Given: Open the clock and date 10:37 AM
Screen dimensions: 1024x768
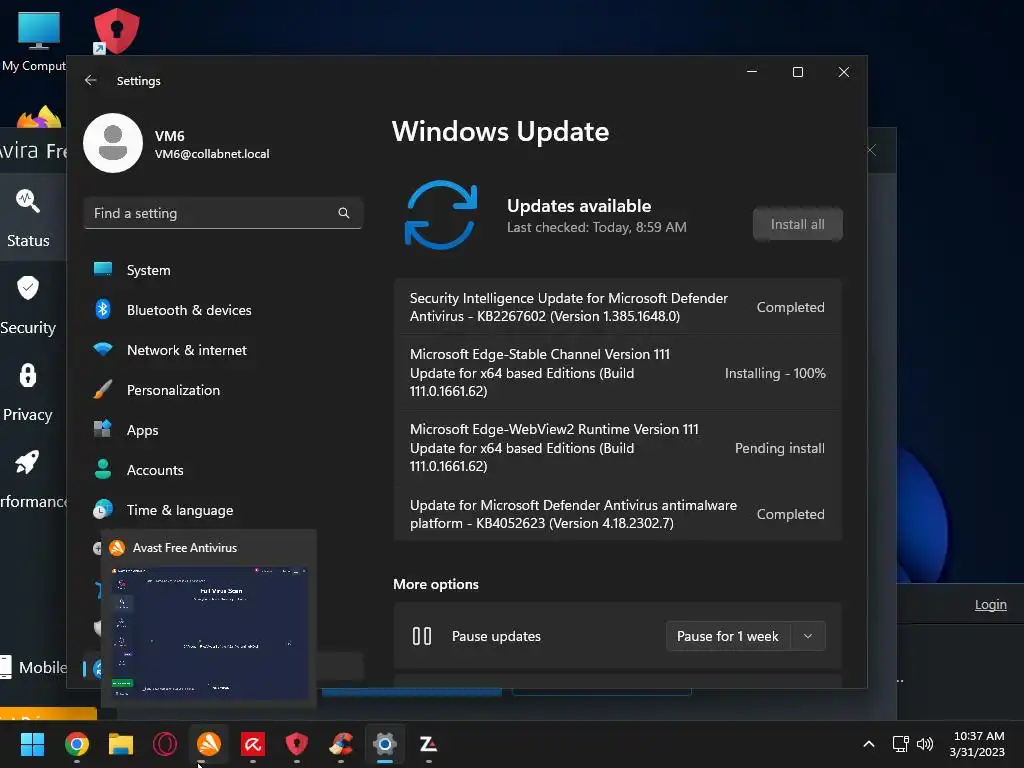Looking at the screenshot, I should click(x=977, y=744).
